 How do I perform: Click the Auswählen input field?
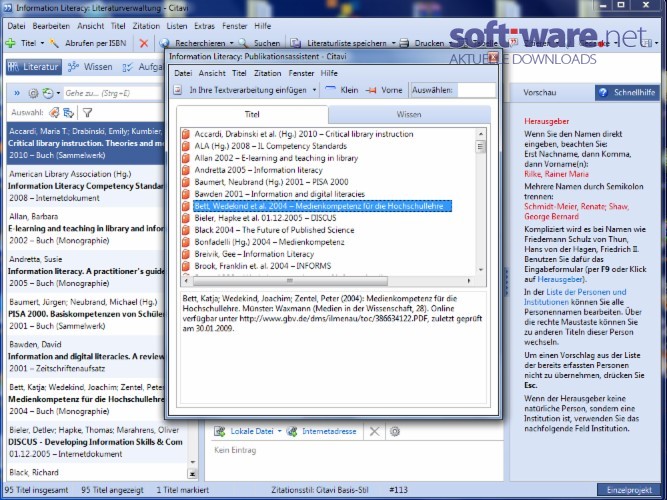[x=477, y=90]
